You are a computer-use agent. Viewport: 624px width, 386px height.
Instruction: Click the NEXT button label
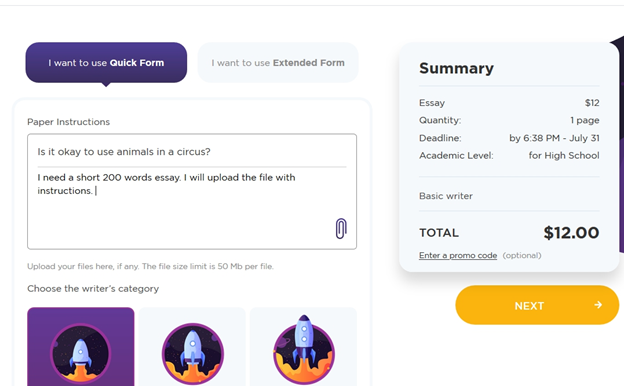(529, 306)
